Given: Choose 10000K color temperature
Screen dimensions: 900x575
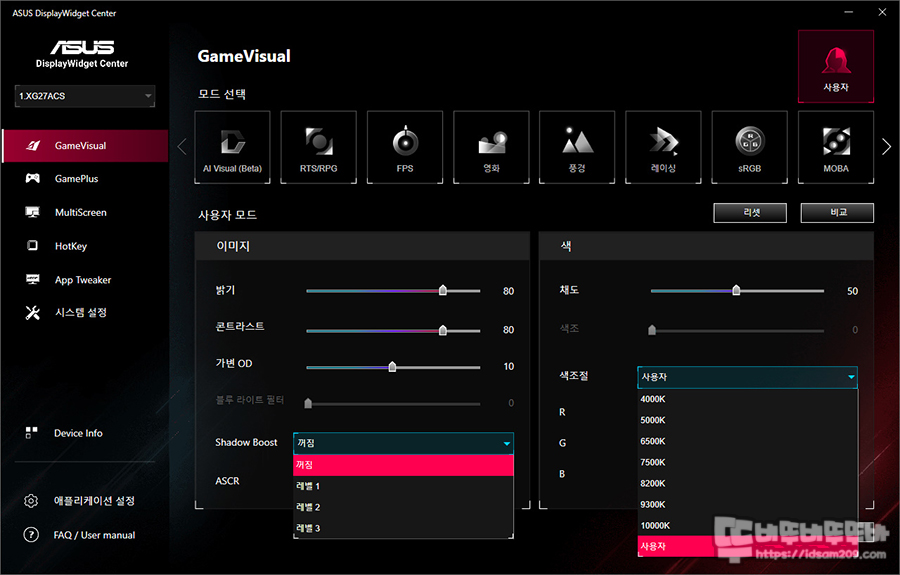Looking at the screenshot, I should [x=747, y=526].
